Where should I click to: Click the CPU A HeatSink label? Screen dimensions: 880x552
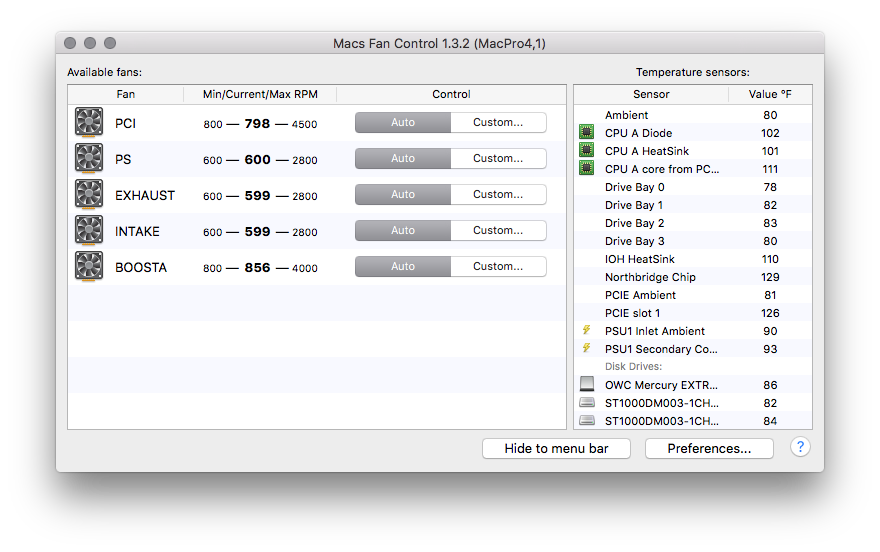pyautogui.click(x=647, y=151)
